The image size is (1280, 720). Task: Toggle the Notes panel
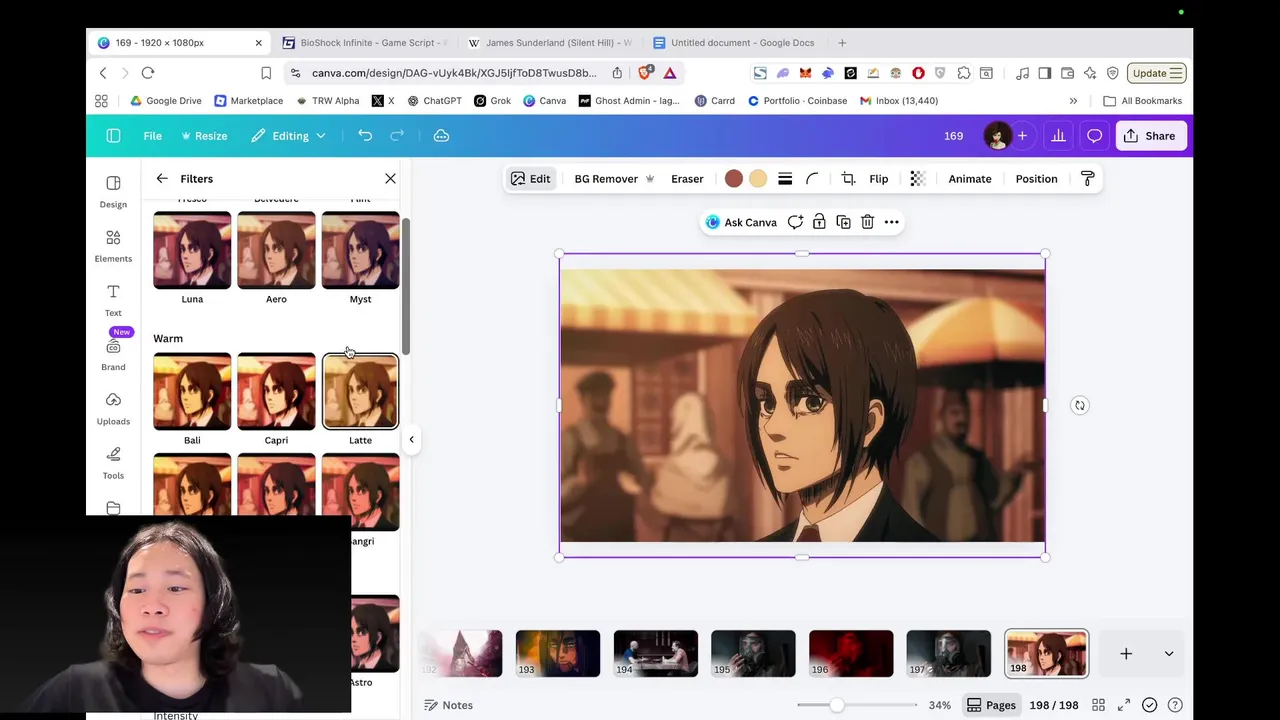[x=448, y=705]
